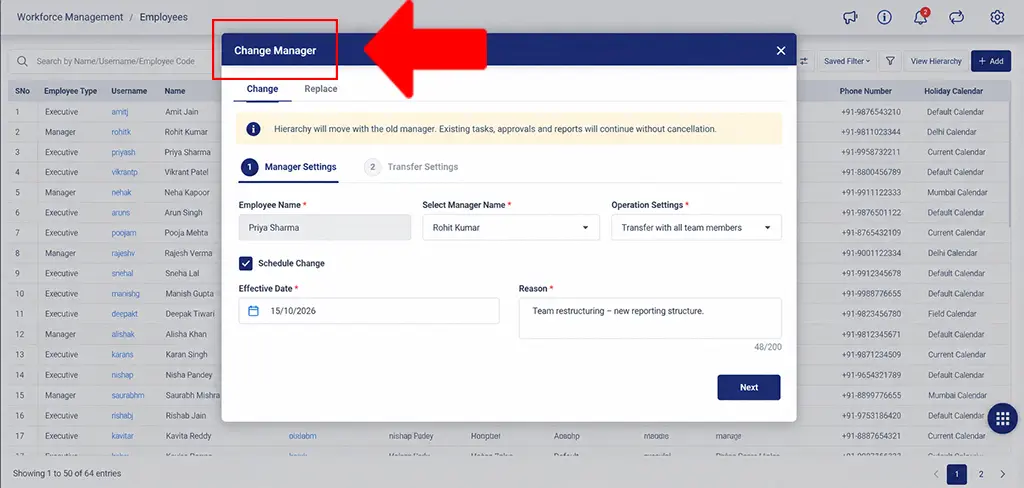This screenshot has width=1024, height=488.
Task: Click the Effective Date input field
Action: tap(369, 311)
